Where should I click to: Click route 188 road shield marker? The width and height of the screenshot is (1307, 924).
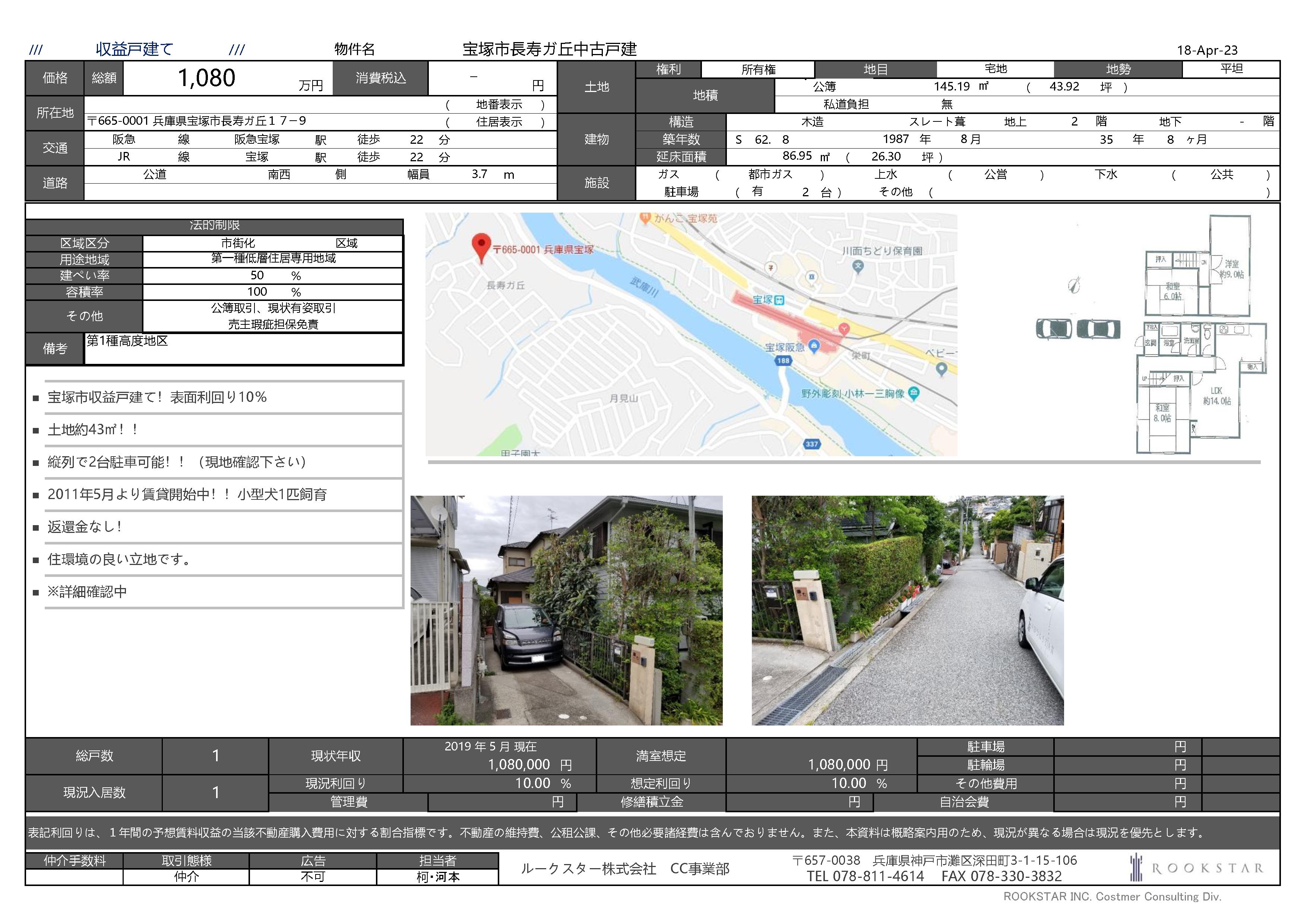point(783,360)
